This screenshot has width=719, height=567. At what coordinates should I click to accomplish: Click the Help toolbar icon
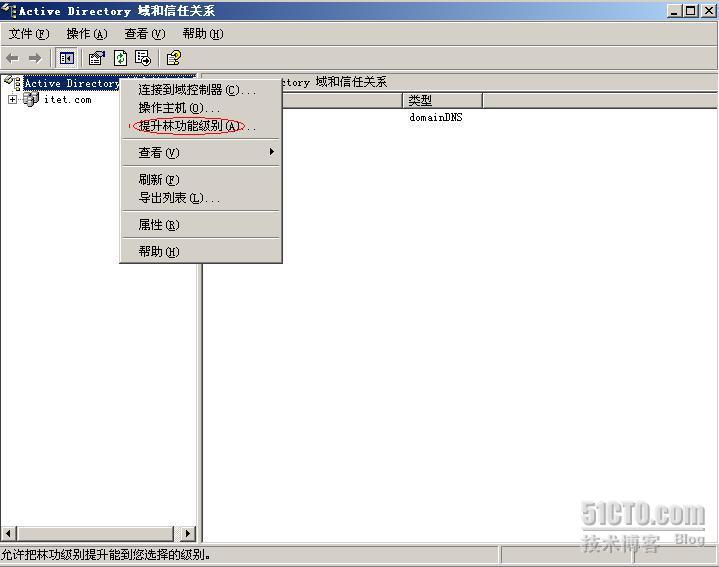click(x=174, y=58)
